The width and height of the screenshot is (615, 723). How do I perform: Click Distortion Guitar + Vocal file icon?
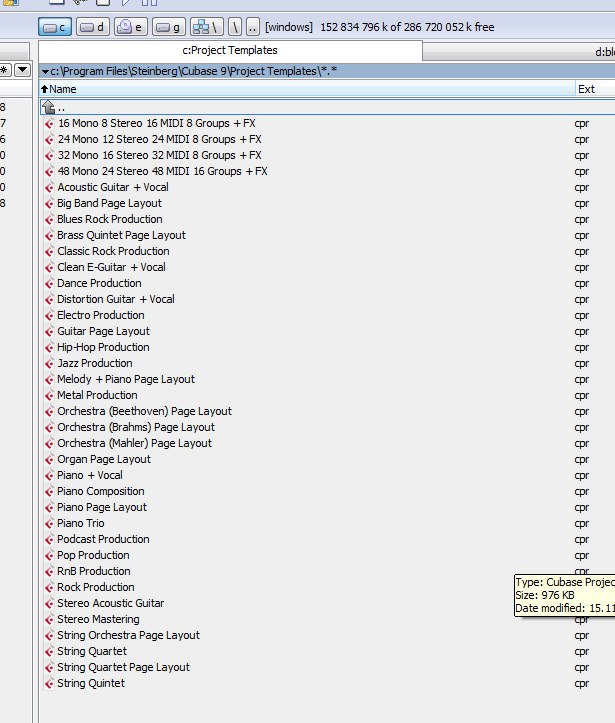[49, 300]
